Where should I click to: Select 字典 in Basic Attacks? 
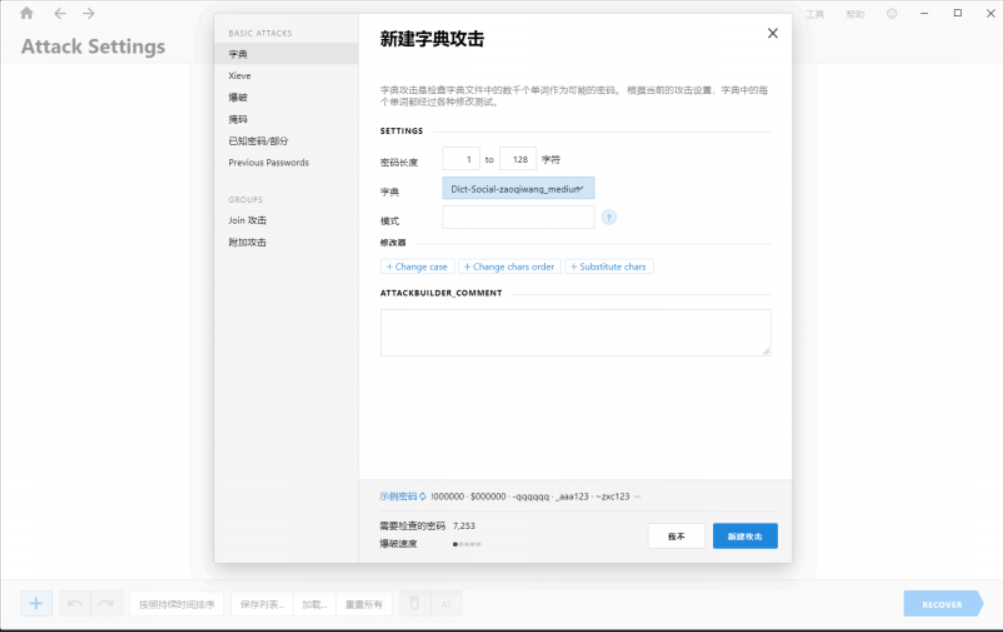(x=287, y=54)
